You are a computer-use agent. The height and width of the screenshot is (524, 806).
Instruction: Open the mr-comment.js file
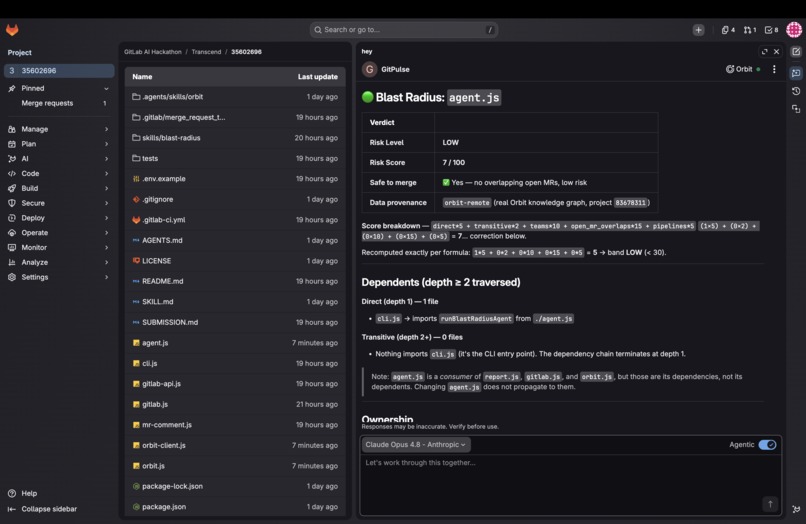167,425
